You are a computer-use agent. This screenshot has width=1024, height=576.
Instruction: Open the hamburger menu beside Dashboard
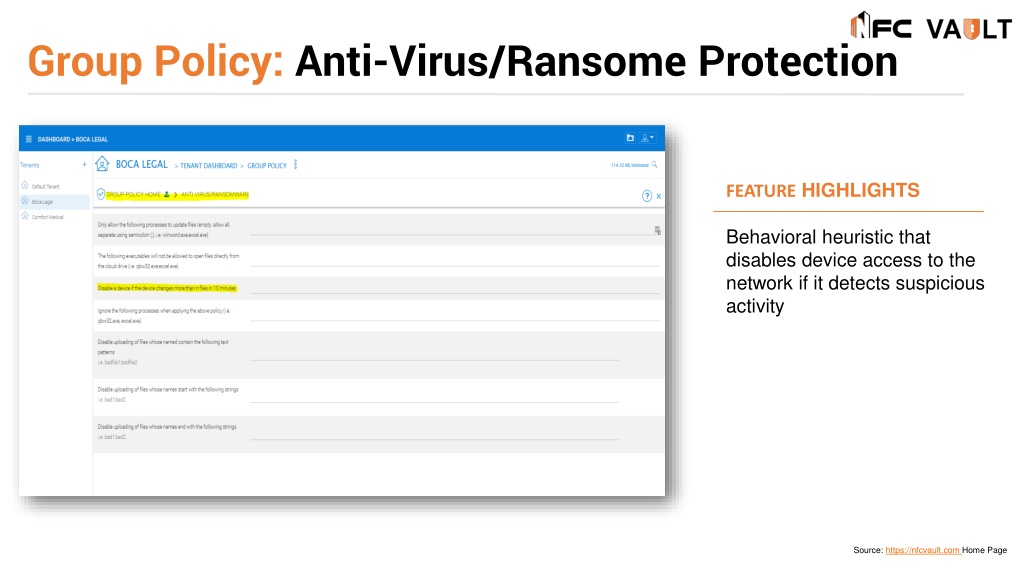coord(29,139)
